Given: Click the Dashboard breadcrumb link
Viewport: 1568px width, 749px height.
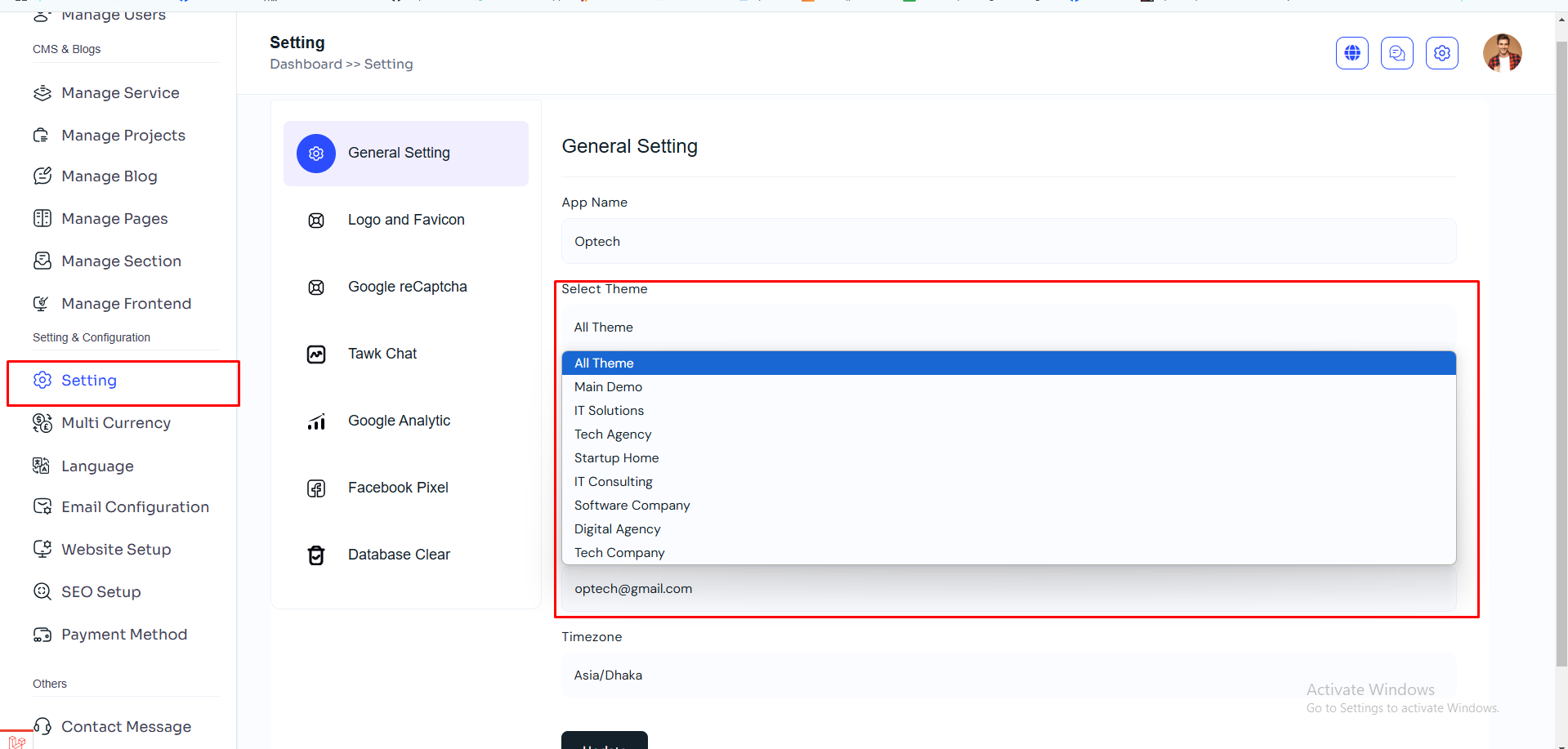Looking at the screenshot, I should point(306,65).
